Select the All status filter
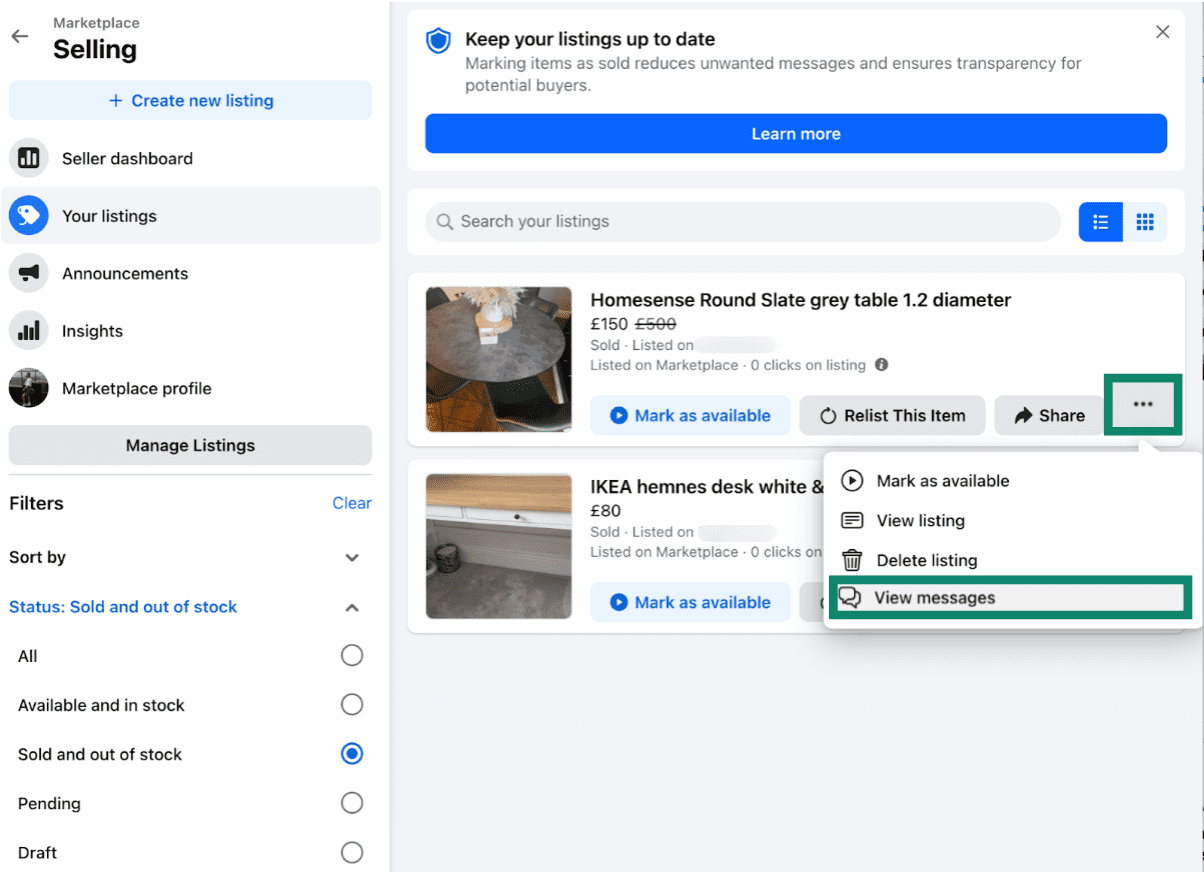 click(352, 655)
